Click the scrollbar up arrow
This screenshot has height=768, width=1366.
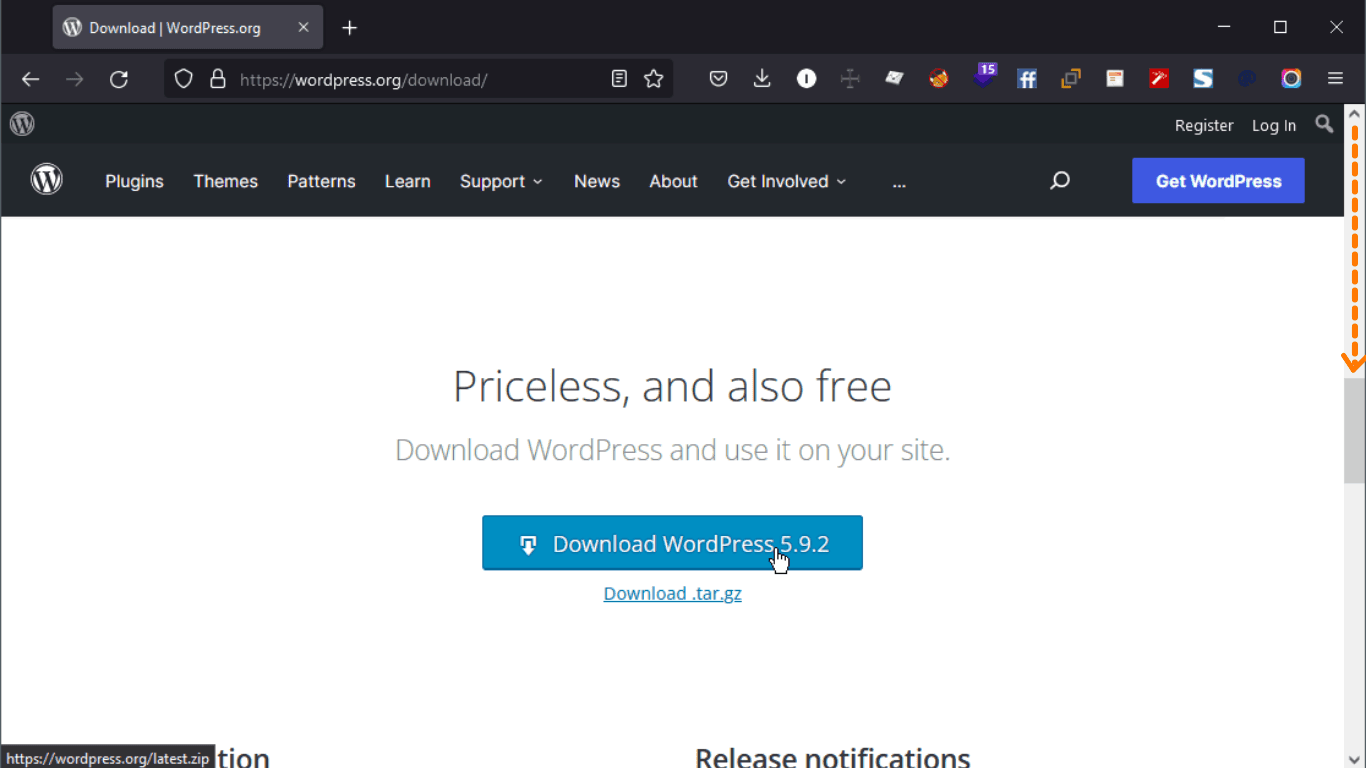[x=1355, y=113]
